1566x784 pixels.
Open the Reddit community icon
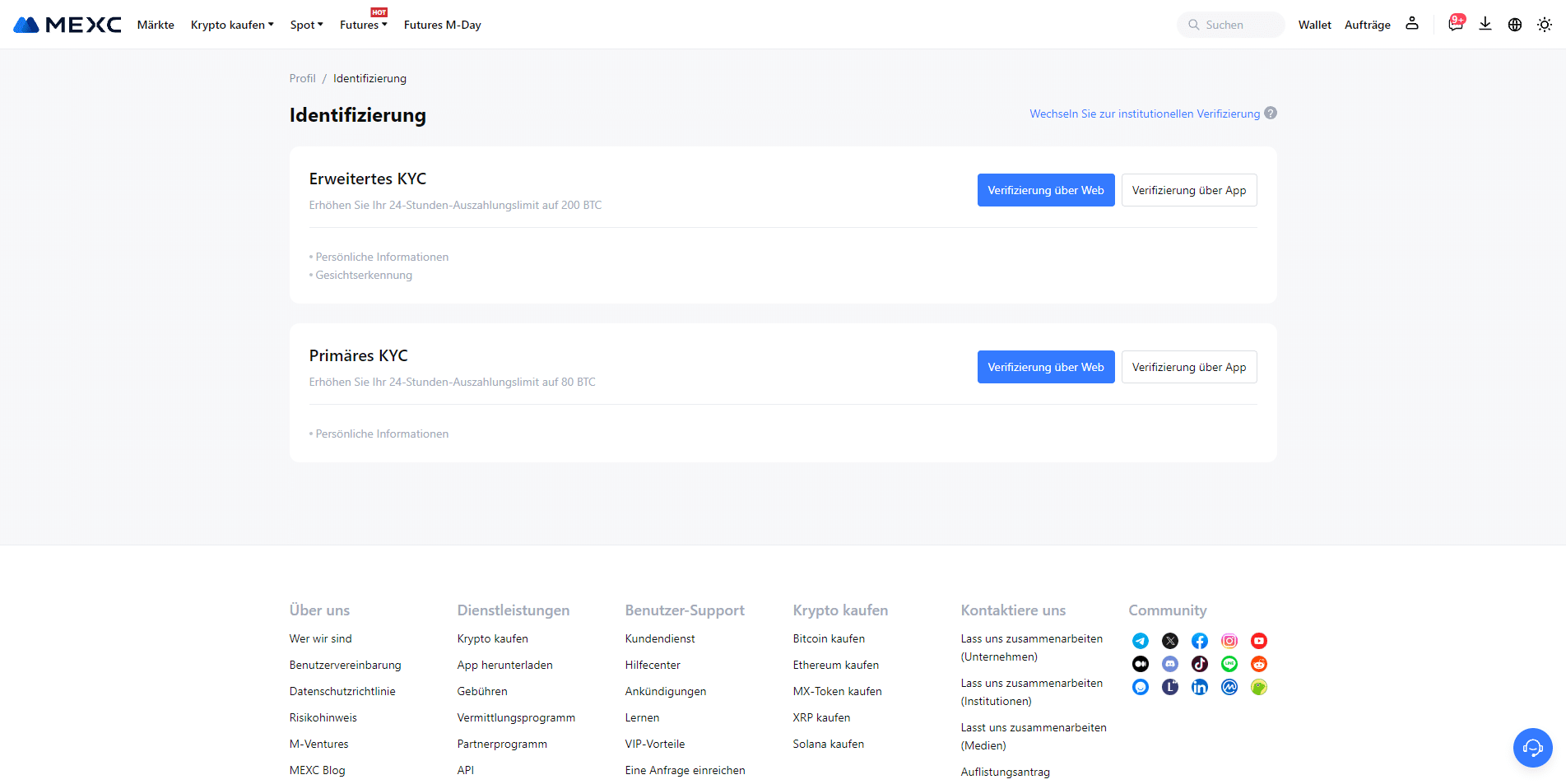pyautogui.click(x=1259, y=664)
